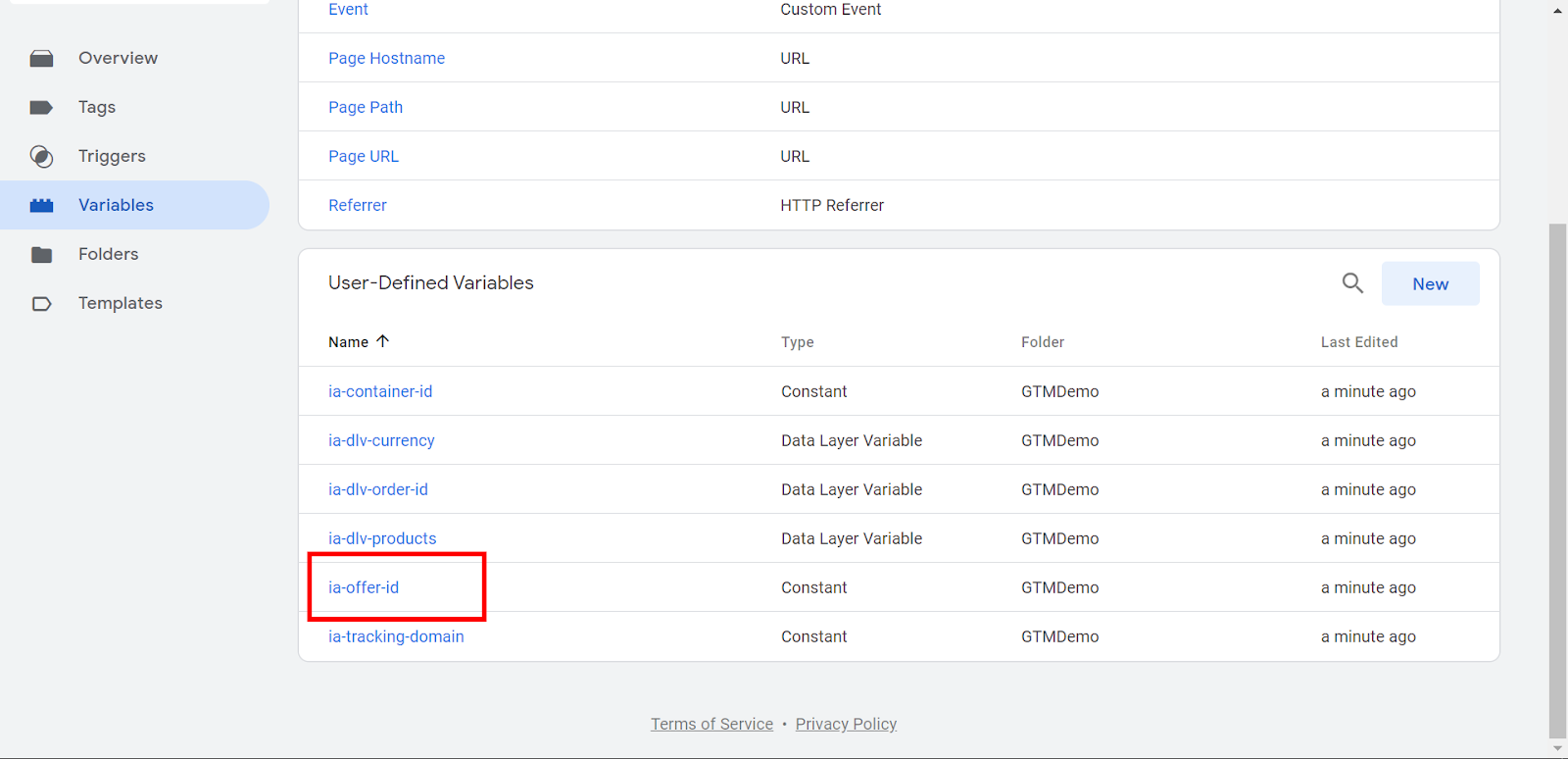The image size is (1568, 759).
Task: Open the Referrer built-in variable
Action: (358, 206)
